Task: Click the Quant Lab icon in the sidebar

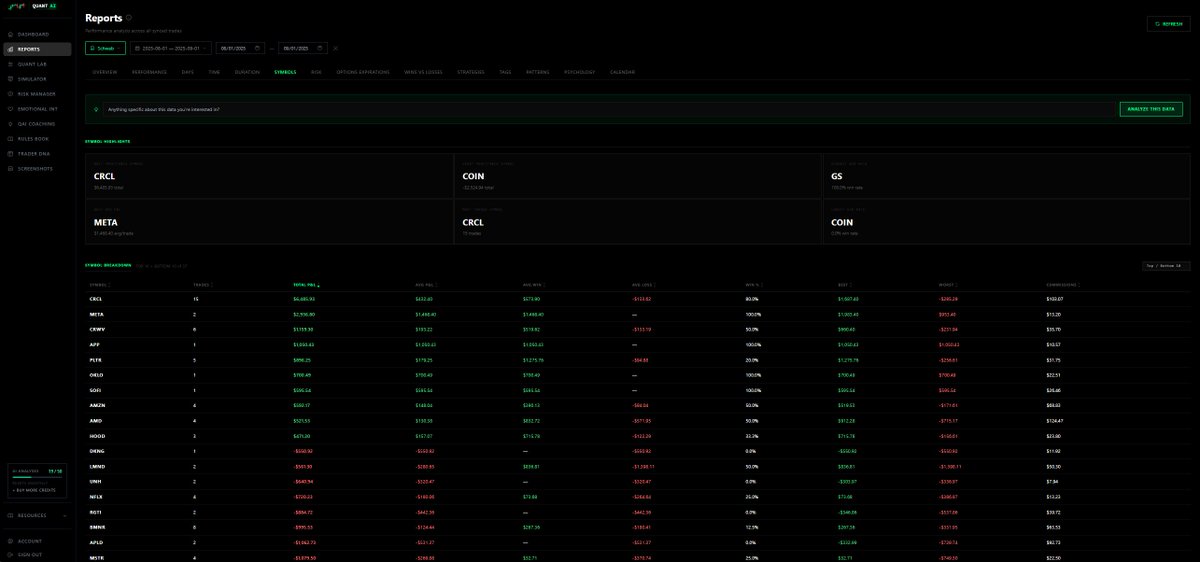Action: click(10, 64)
